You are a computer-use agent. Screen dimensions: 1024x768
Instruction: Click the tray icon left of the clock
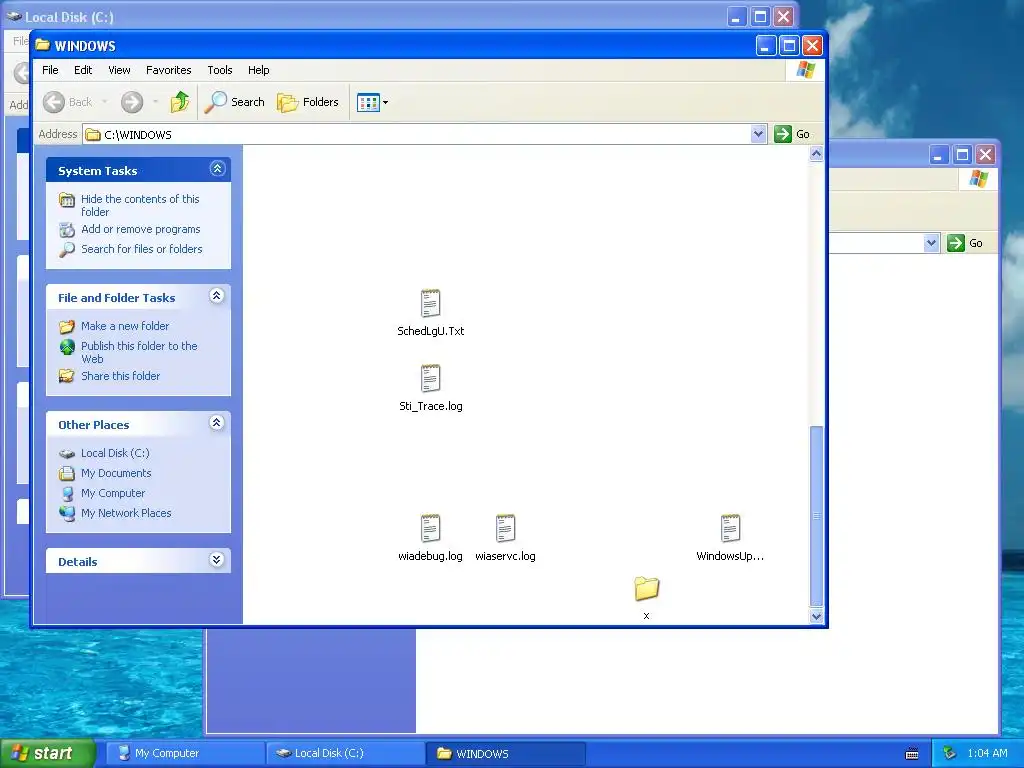click(950, 754)
